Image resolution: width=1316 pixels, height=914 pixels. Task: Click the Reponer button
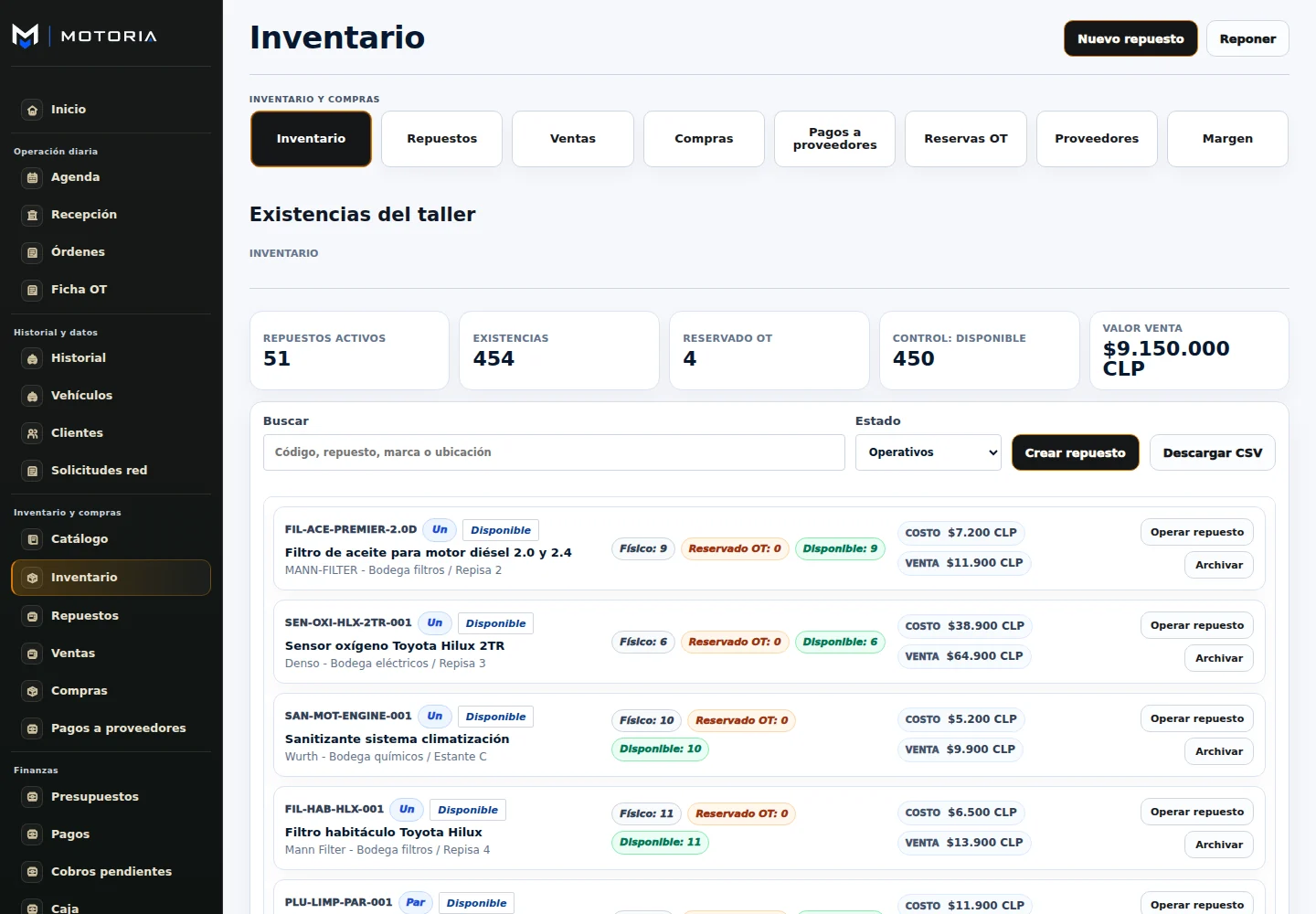tap(1247, 38)
